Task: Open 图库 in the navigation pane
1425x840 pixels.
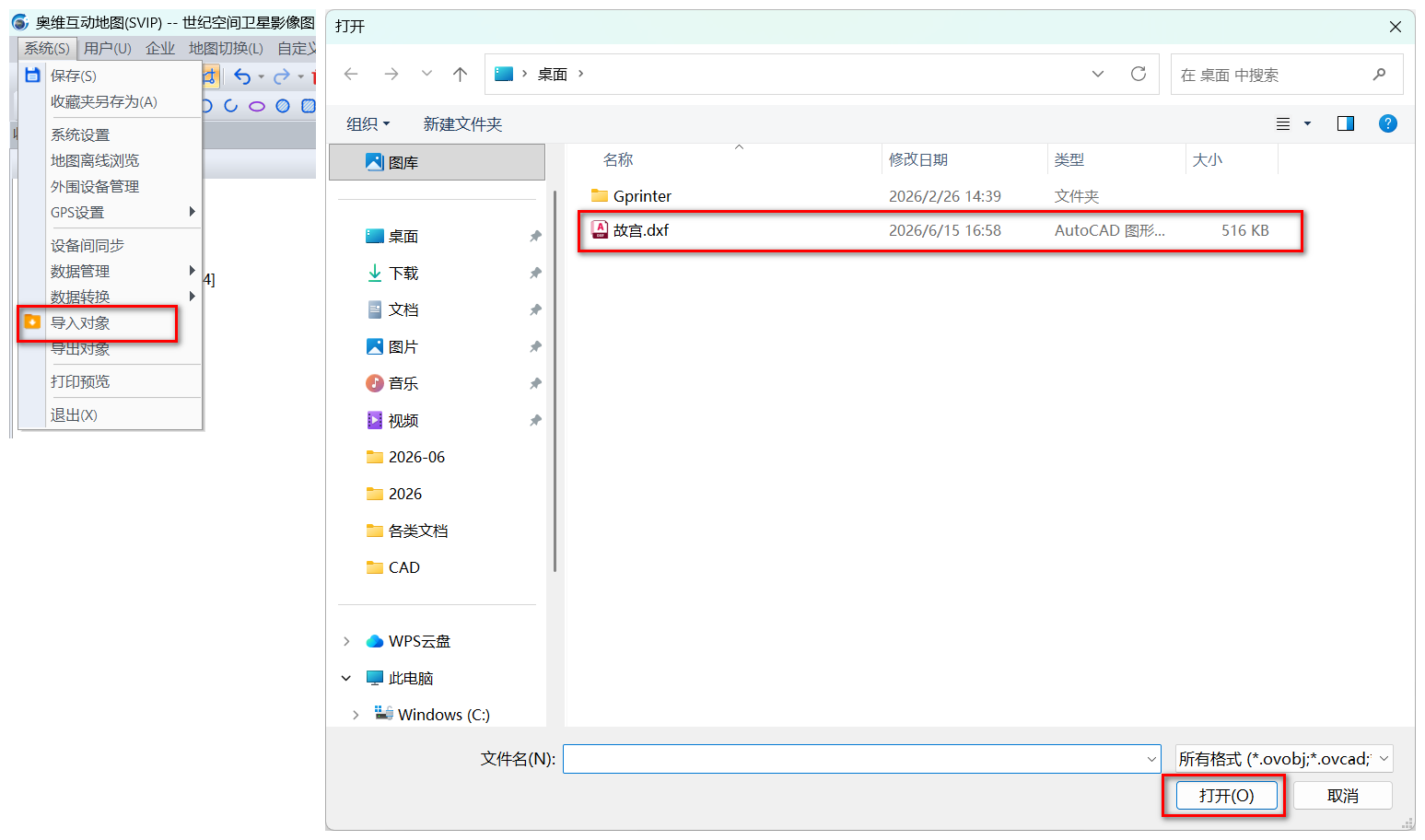Action: (438, 162)
